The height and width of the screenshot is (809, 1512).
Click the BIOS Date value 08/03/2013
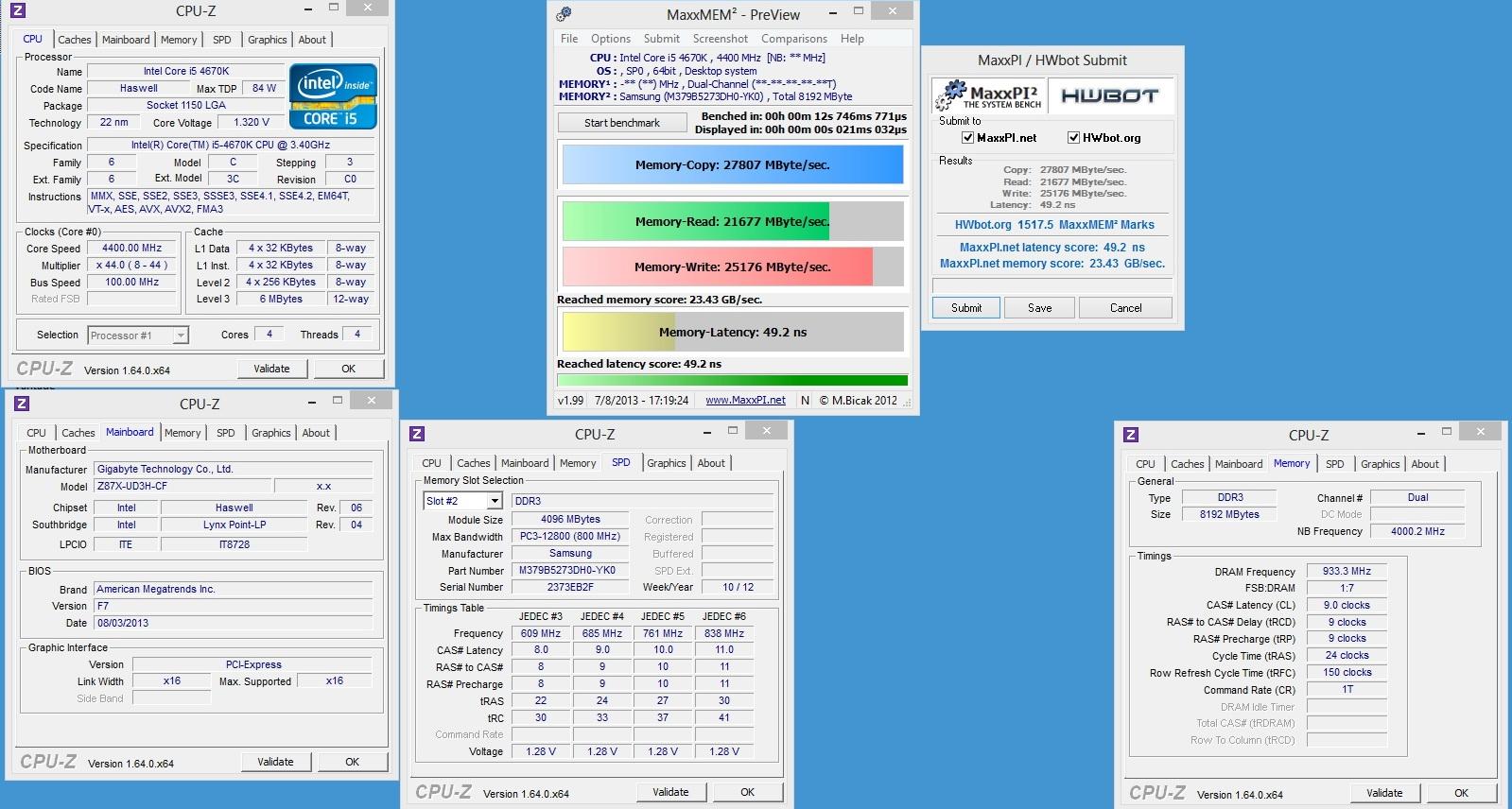(x=233, y=623)
